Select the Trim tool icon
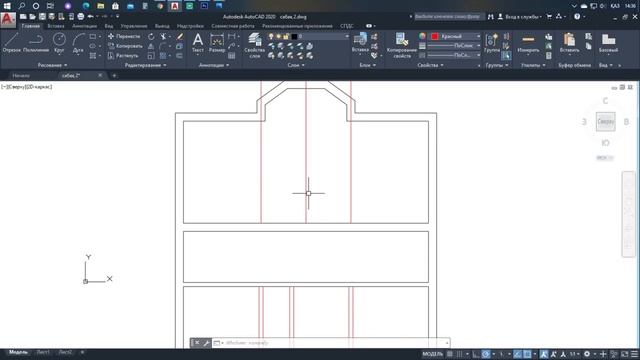 coord(163,36)
